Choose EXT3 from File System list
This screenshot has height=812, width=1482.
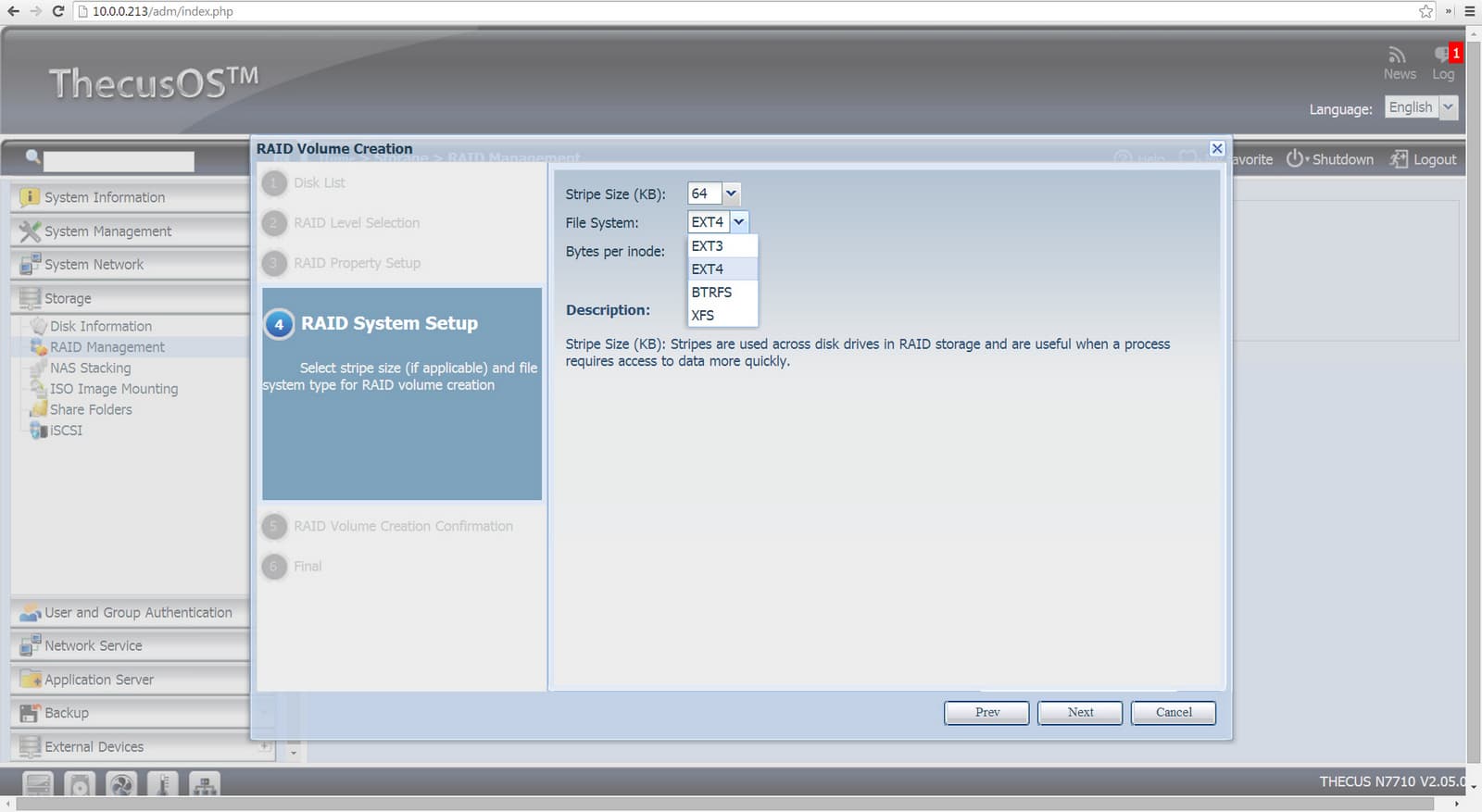point(722,246)
